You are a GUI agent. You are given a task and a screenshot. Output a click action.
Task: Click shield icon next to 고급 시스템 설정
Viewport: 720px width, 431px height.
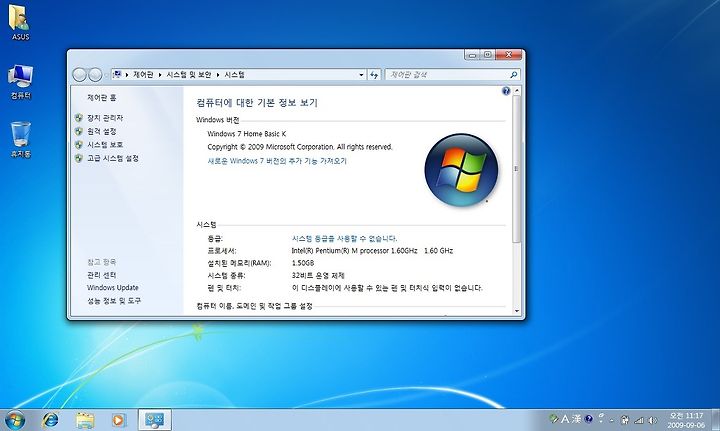pos(79,158)
